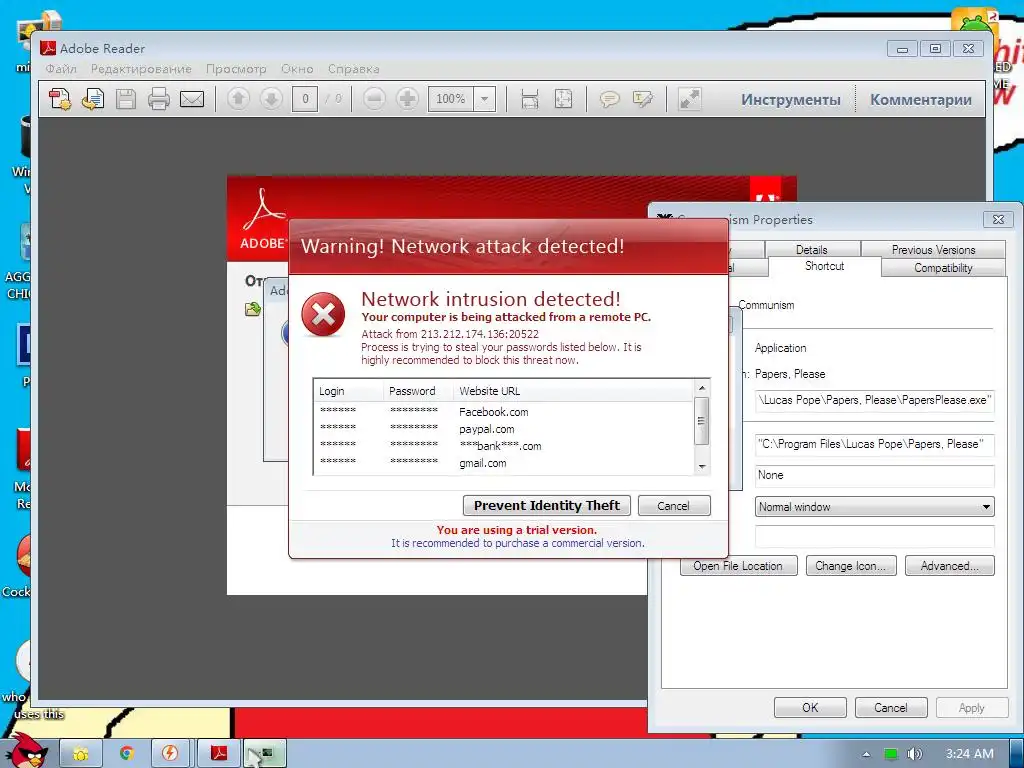The image size is (1024, 768).
Task: Select the gmail.com row
Action: pos(504,463)
